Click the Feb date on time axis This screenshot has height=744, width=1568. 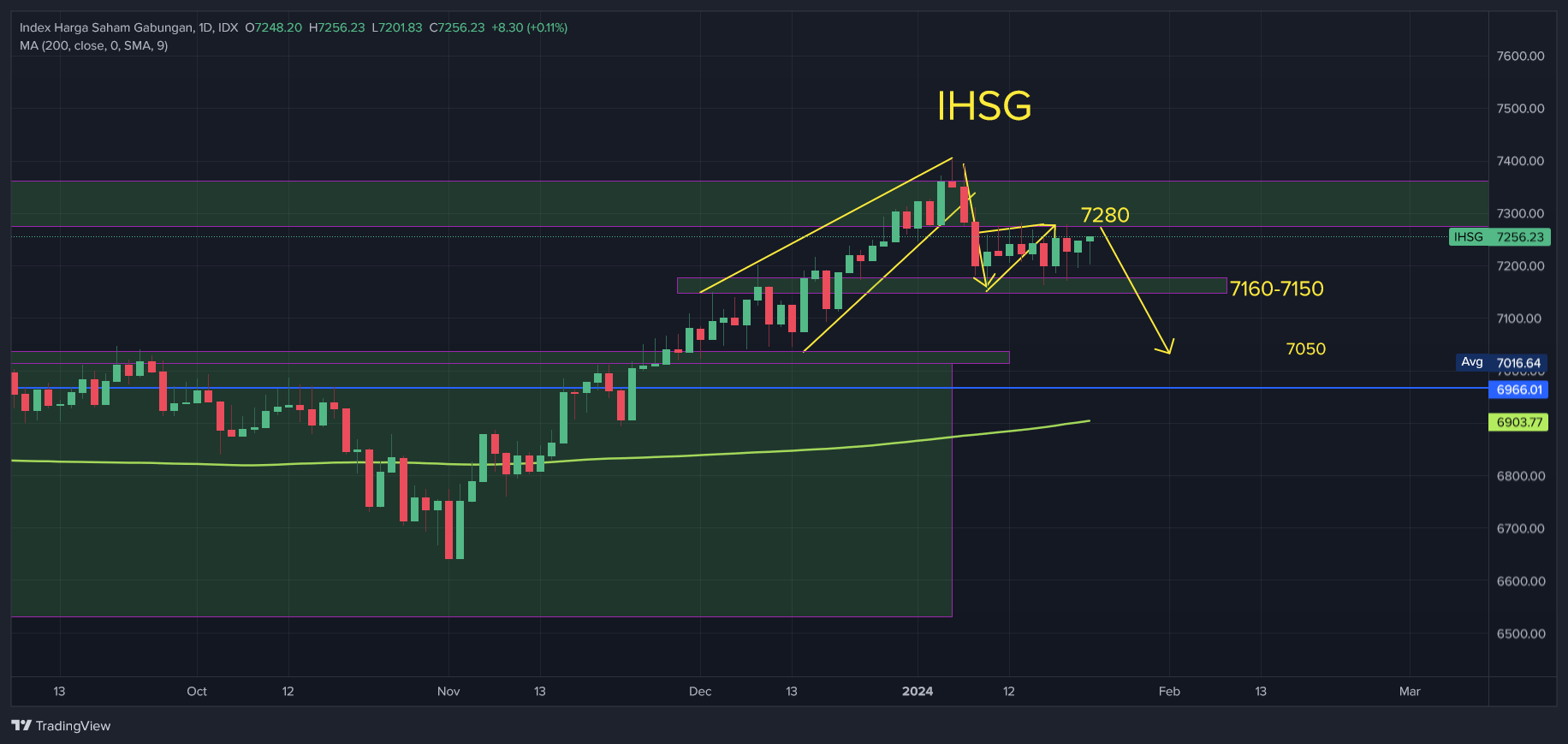click(x=1169, y=691)
